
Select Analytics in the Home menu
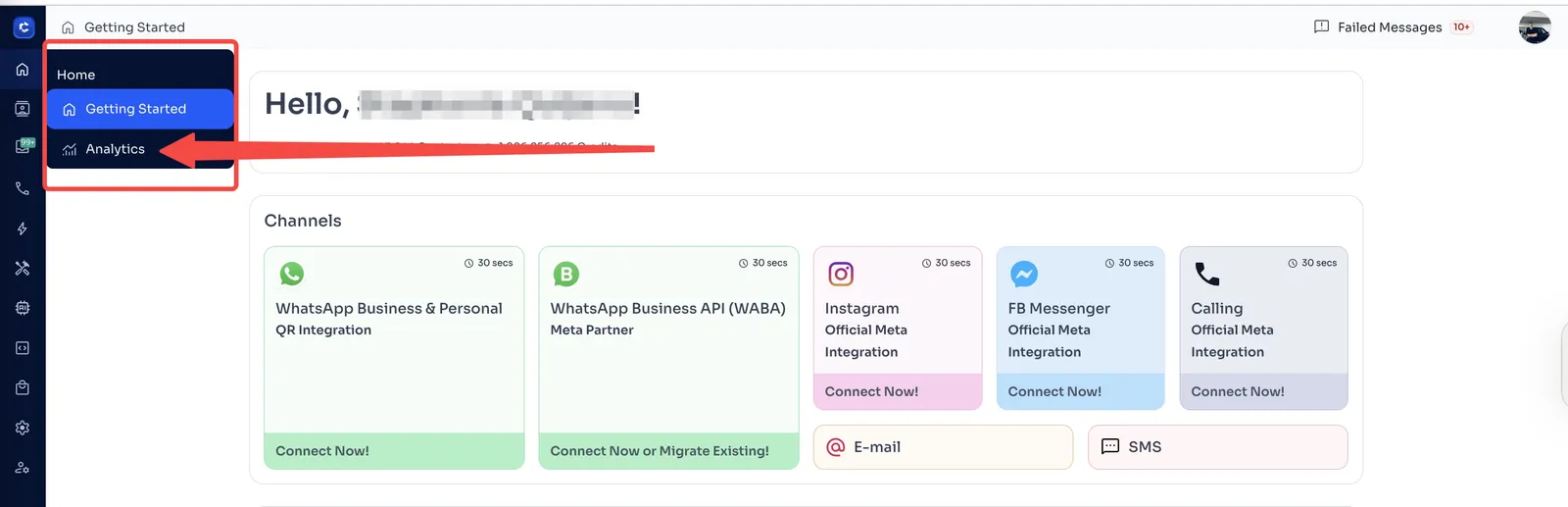click(x=115, y=149)
